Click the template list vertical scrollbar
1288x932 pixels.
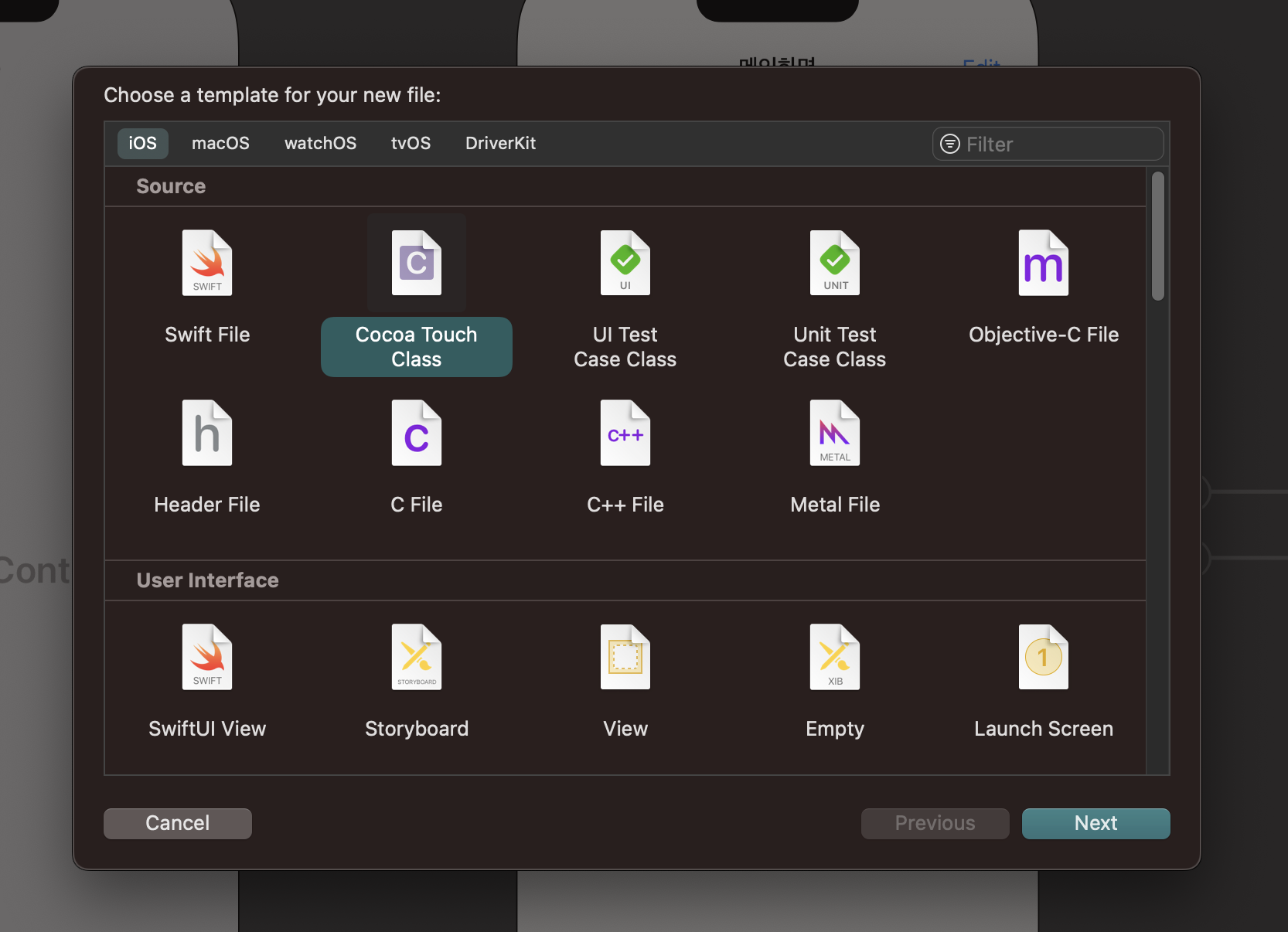click(x=1157, y=236)
